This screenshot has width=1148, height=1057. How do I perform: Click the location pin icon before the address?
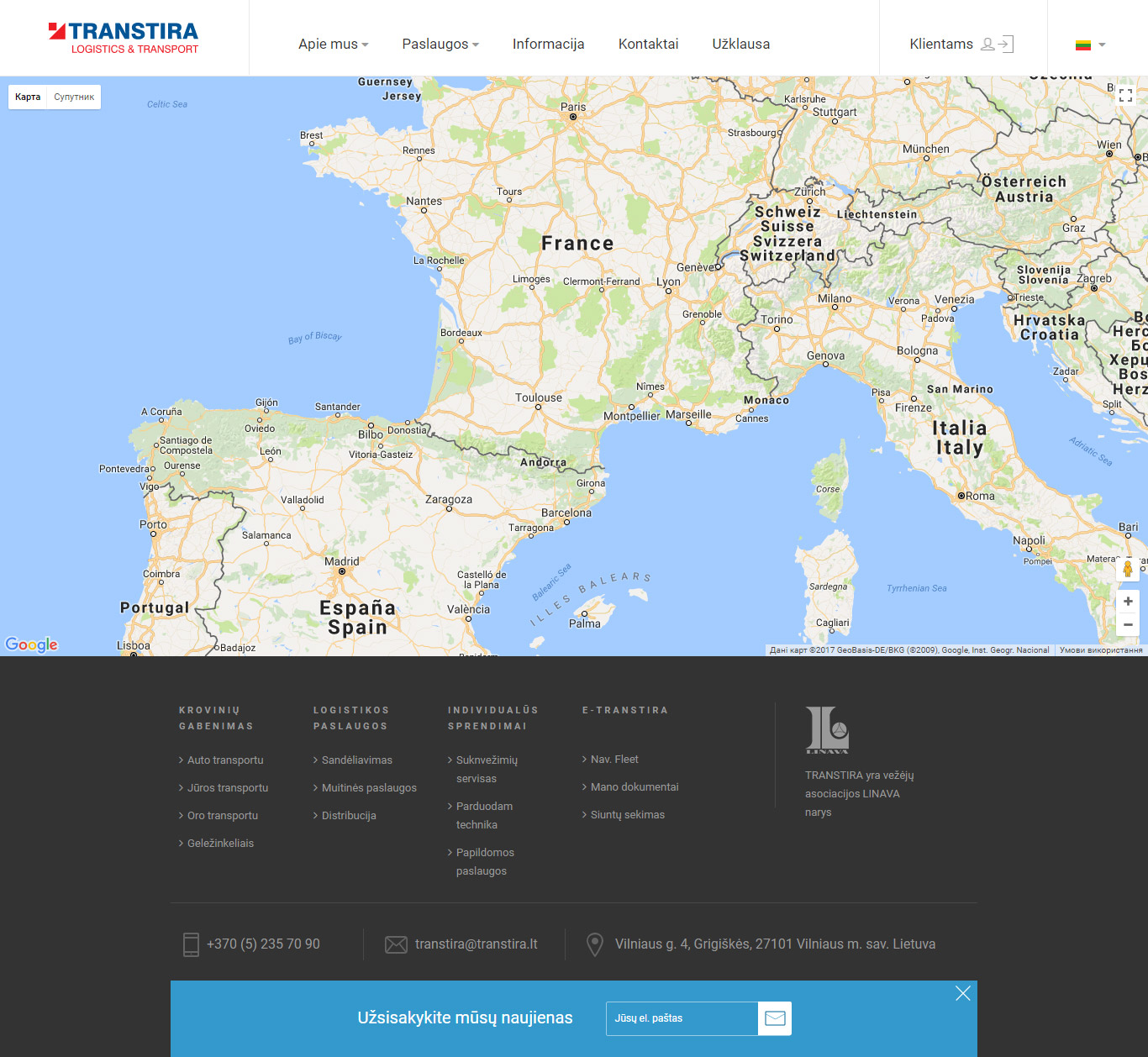click(x=594, y=944)
